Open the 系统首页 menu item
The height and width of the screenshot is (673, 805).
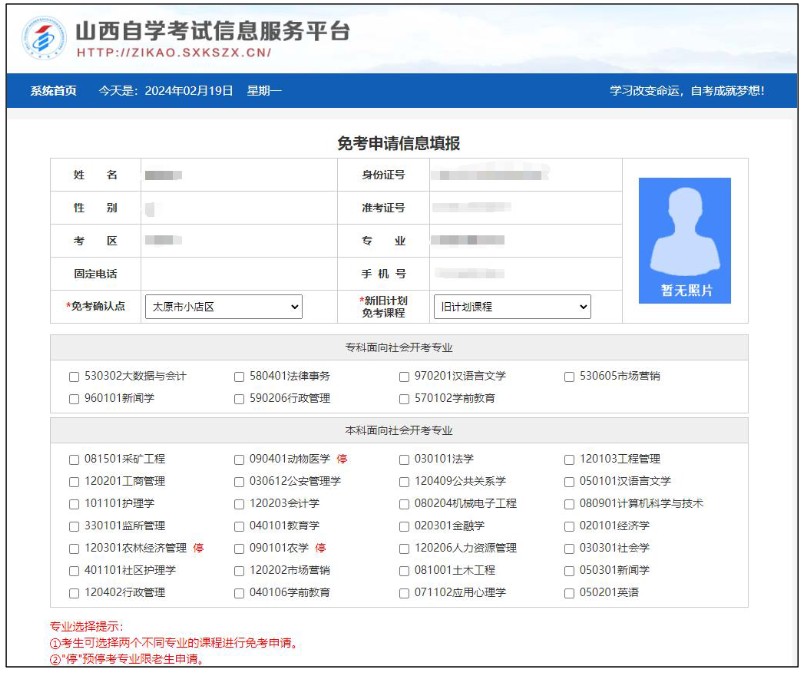point(53,91)
